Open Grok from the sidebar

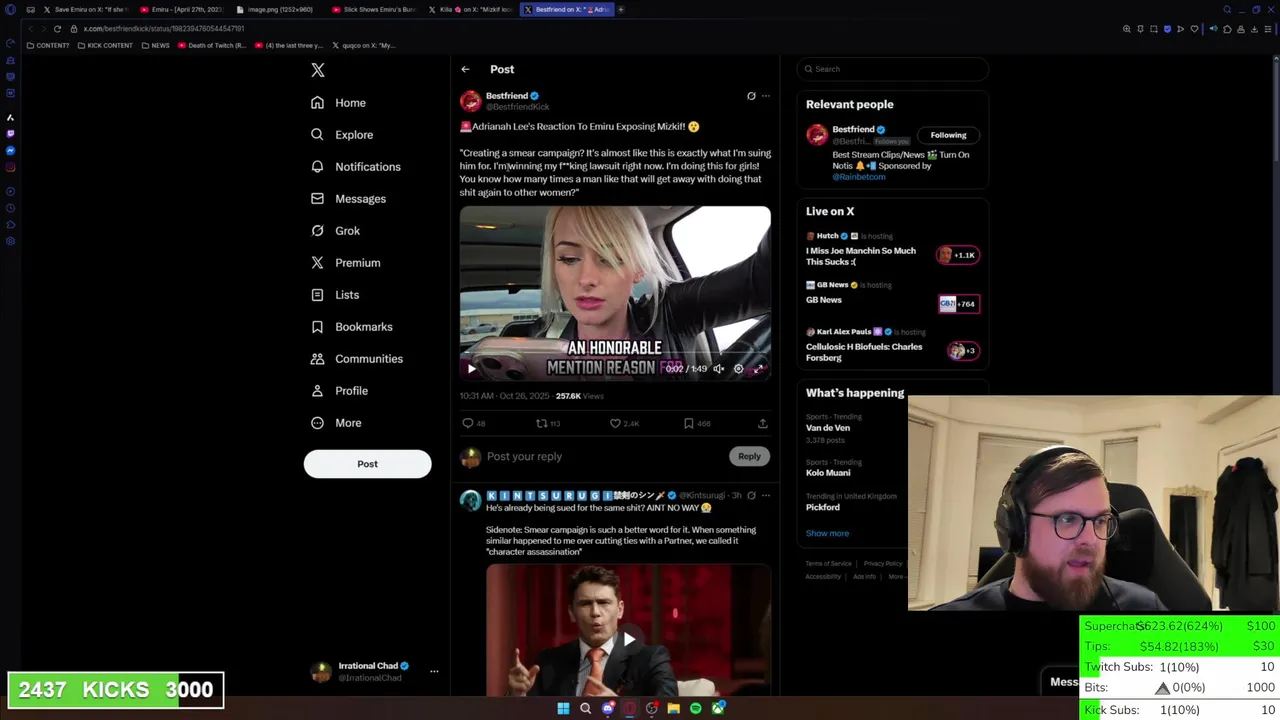(334, 231)
